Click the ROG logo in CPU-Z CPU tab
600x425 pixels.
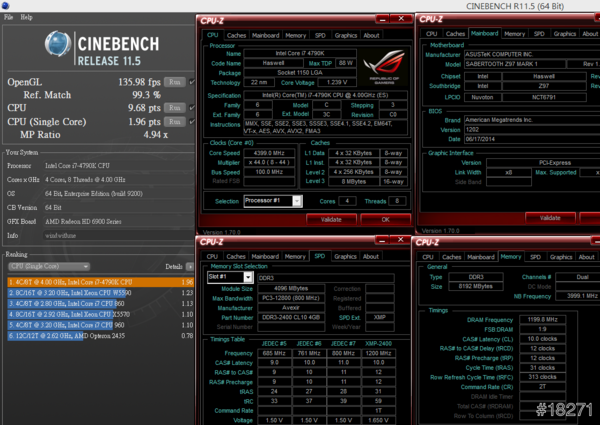pos(384,67)
